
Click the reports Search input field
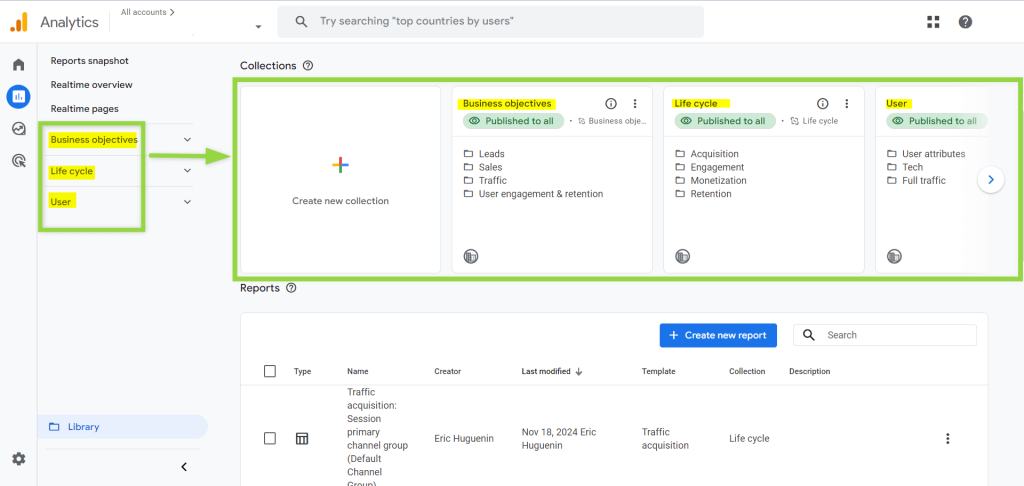pyautogui.click(x=885, y=335)
